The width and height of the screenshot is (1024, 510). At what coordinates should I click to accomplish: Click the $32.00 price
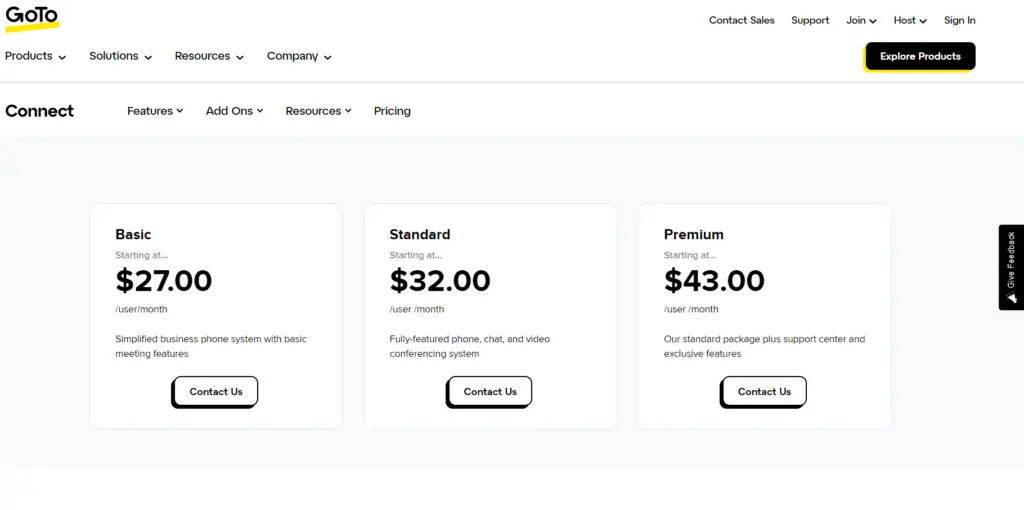pyautogui.click(x=440, y=281)
